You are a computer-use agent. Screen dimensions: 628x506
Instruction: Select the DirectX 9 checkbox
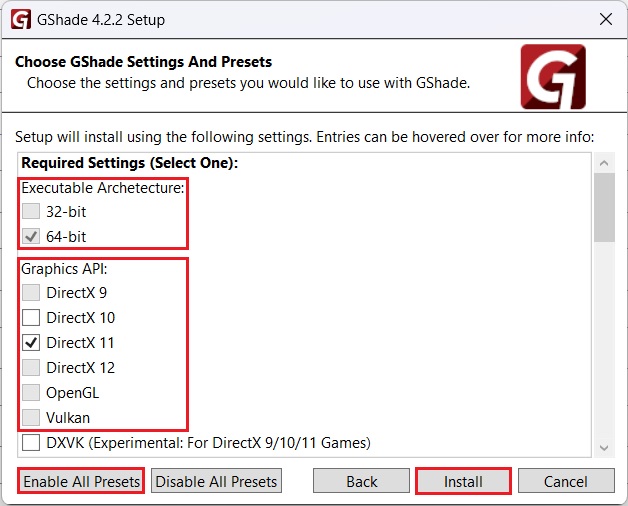click(x=31, y=293)
